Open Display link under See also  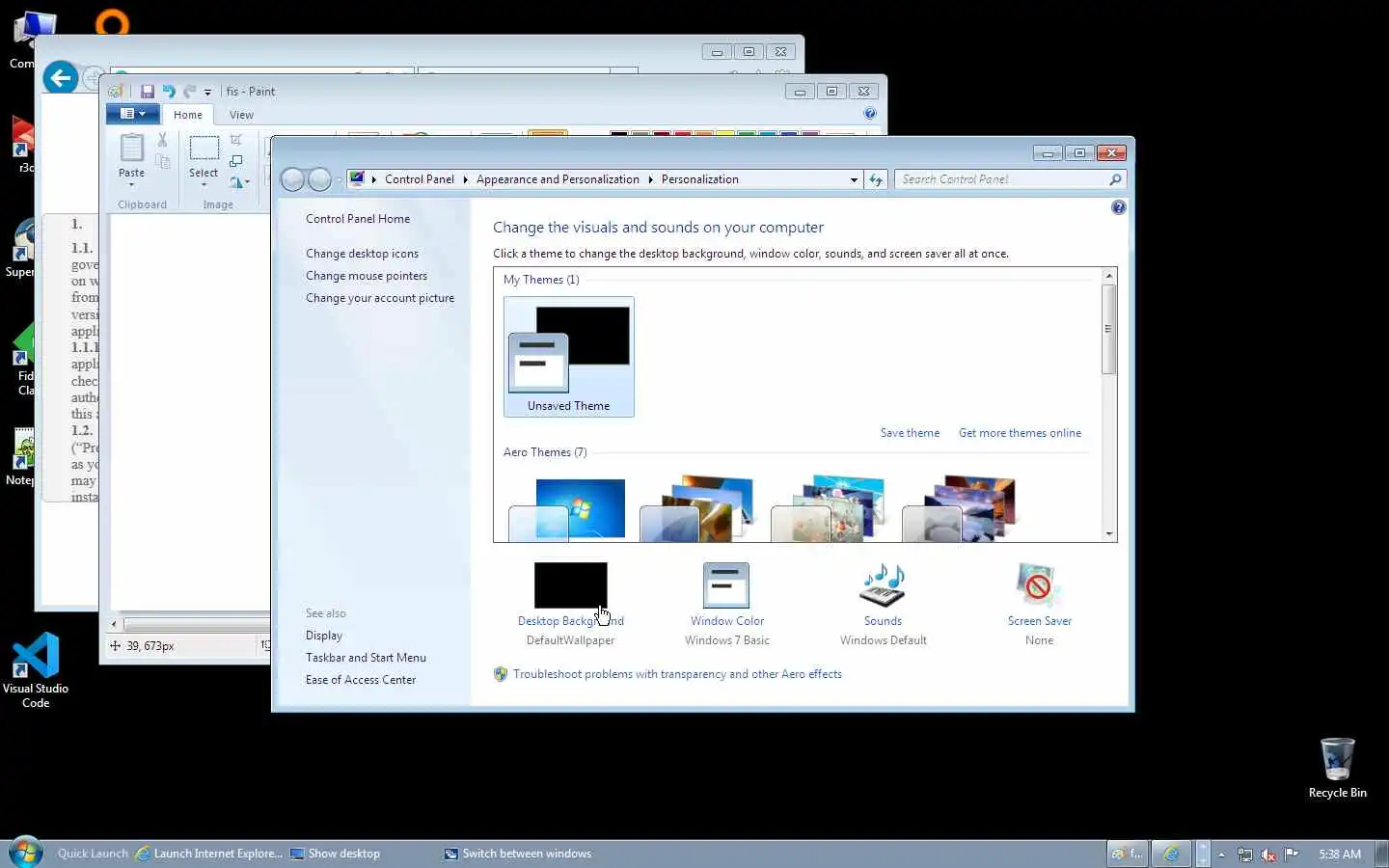pyautogui.click(x=324, y=636)
